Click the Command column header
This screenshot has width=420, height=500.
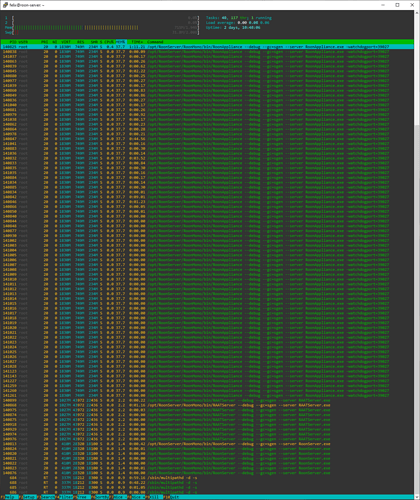pyautogui.click(x=155, y=42)
